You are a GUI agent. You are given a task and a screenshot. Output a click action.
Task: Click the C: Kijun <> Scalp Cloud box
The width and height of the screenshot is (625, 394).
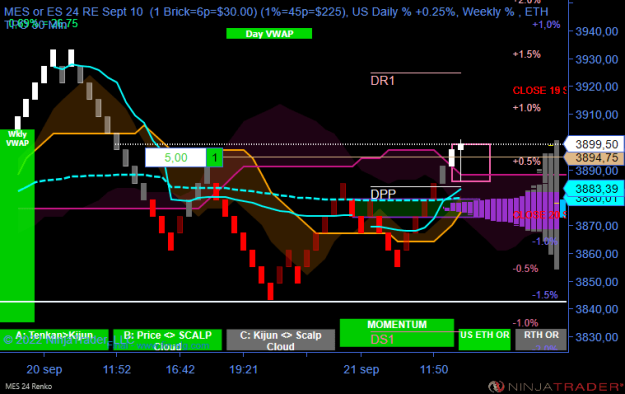point(281,340)
